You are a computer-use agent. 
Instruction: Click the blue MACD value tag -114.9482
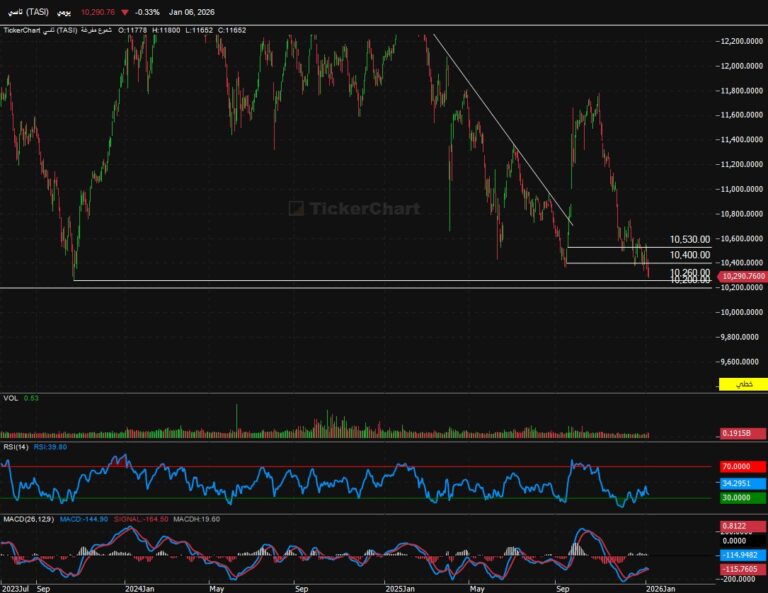point(742,554)
